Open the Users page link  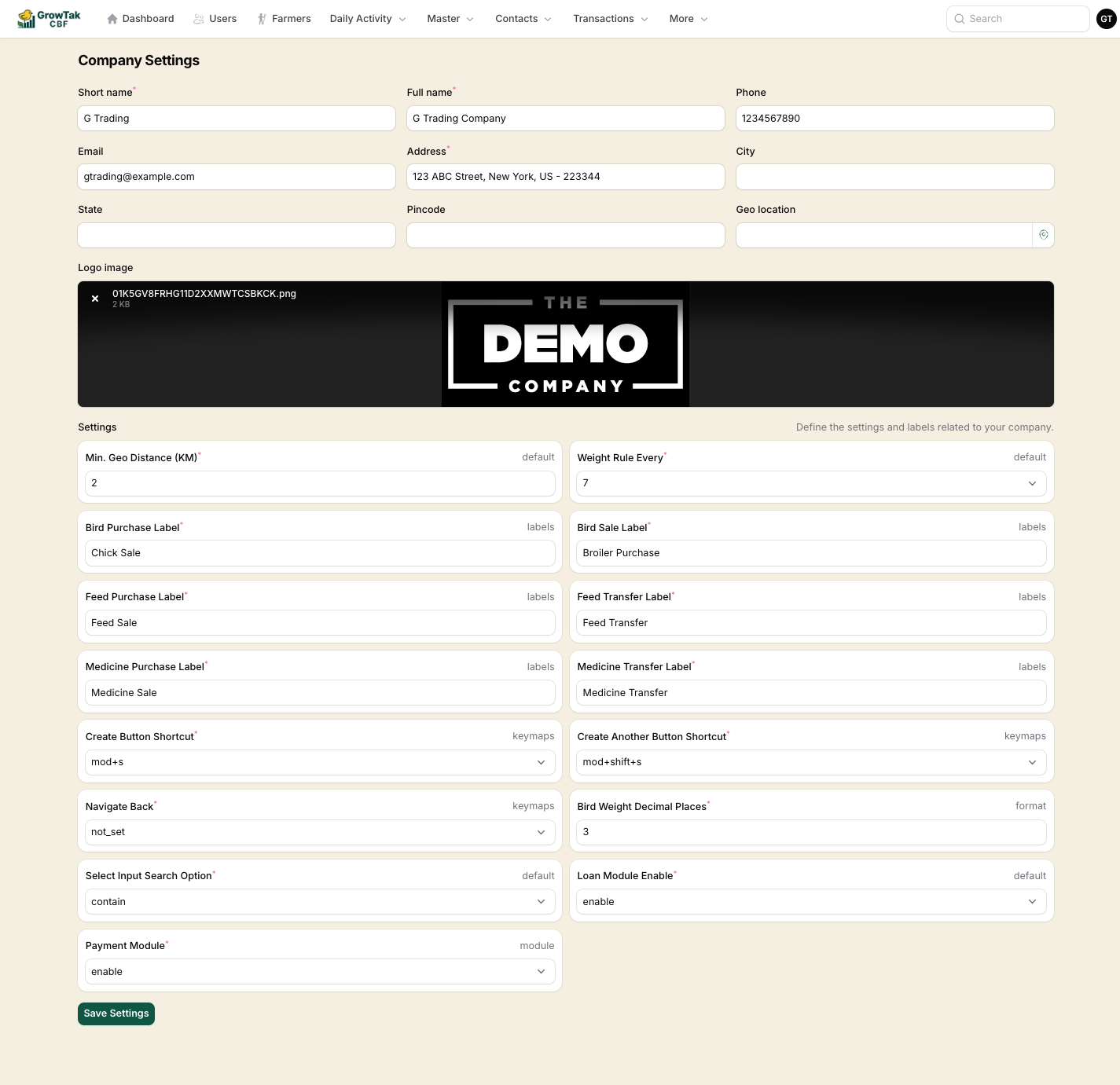215,19
